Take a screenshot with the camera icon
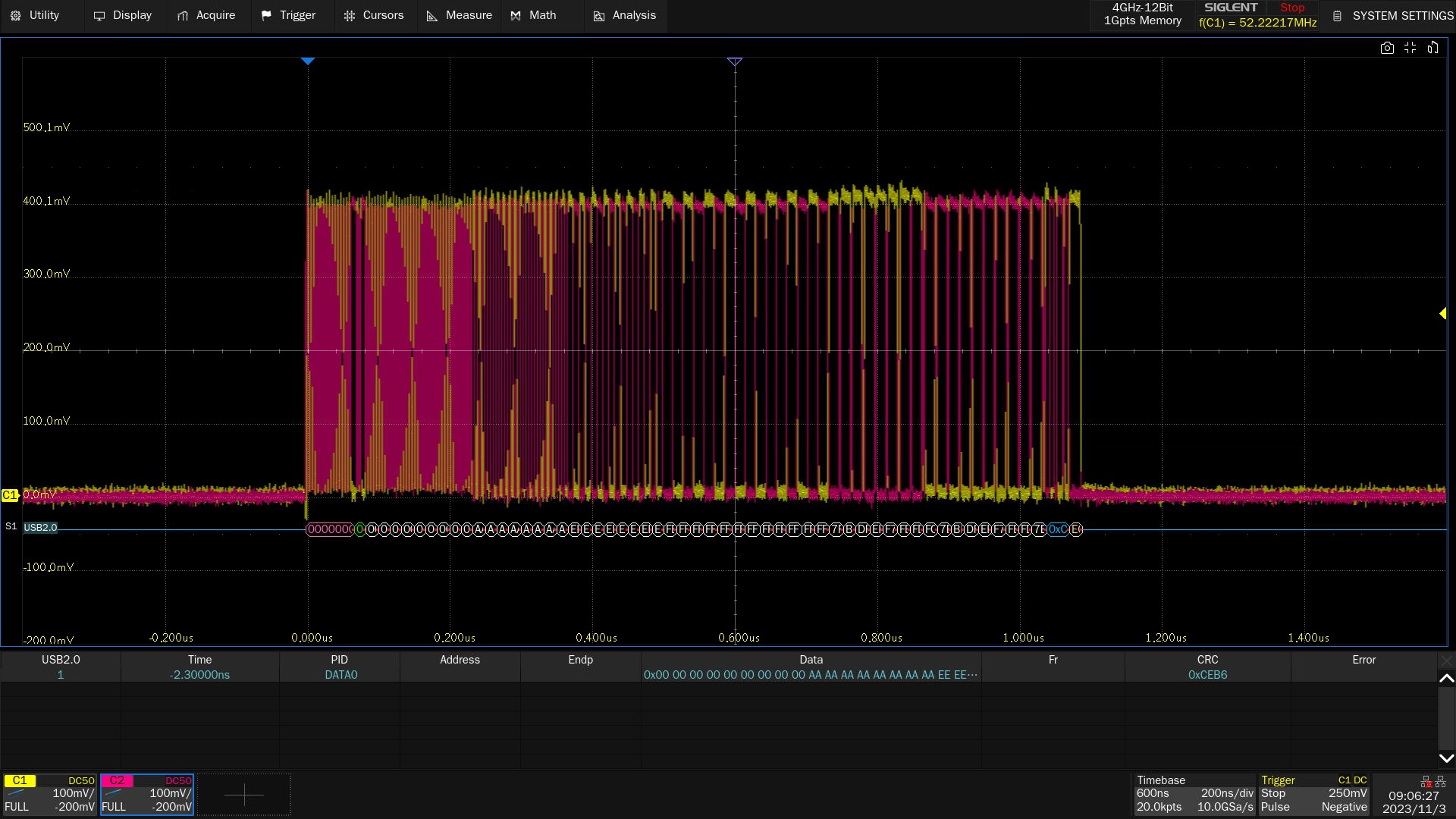This screenshot has width=1456, height=819. (x=1387, y=48)
